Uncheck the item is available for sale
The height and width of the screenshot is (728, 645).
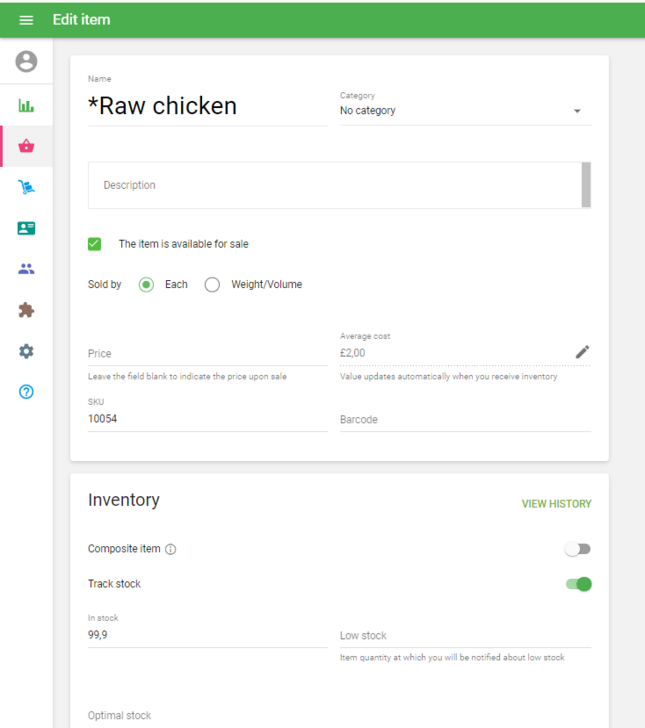[x=95, y=244]
